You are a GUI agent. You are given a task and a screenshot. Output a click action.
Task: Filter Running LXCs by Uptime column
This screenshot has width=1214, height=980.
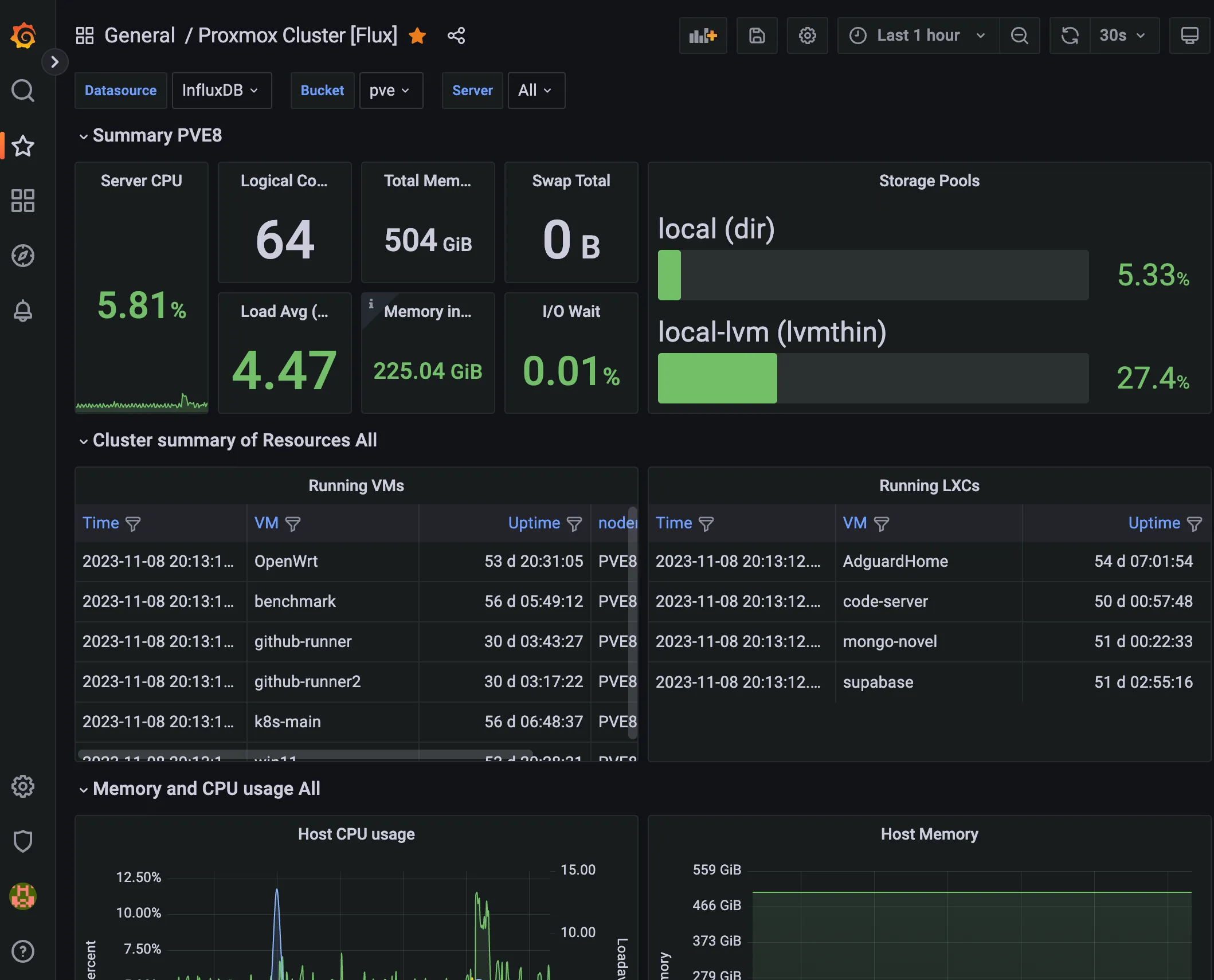(x=1195, y=524)
